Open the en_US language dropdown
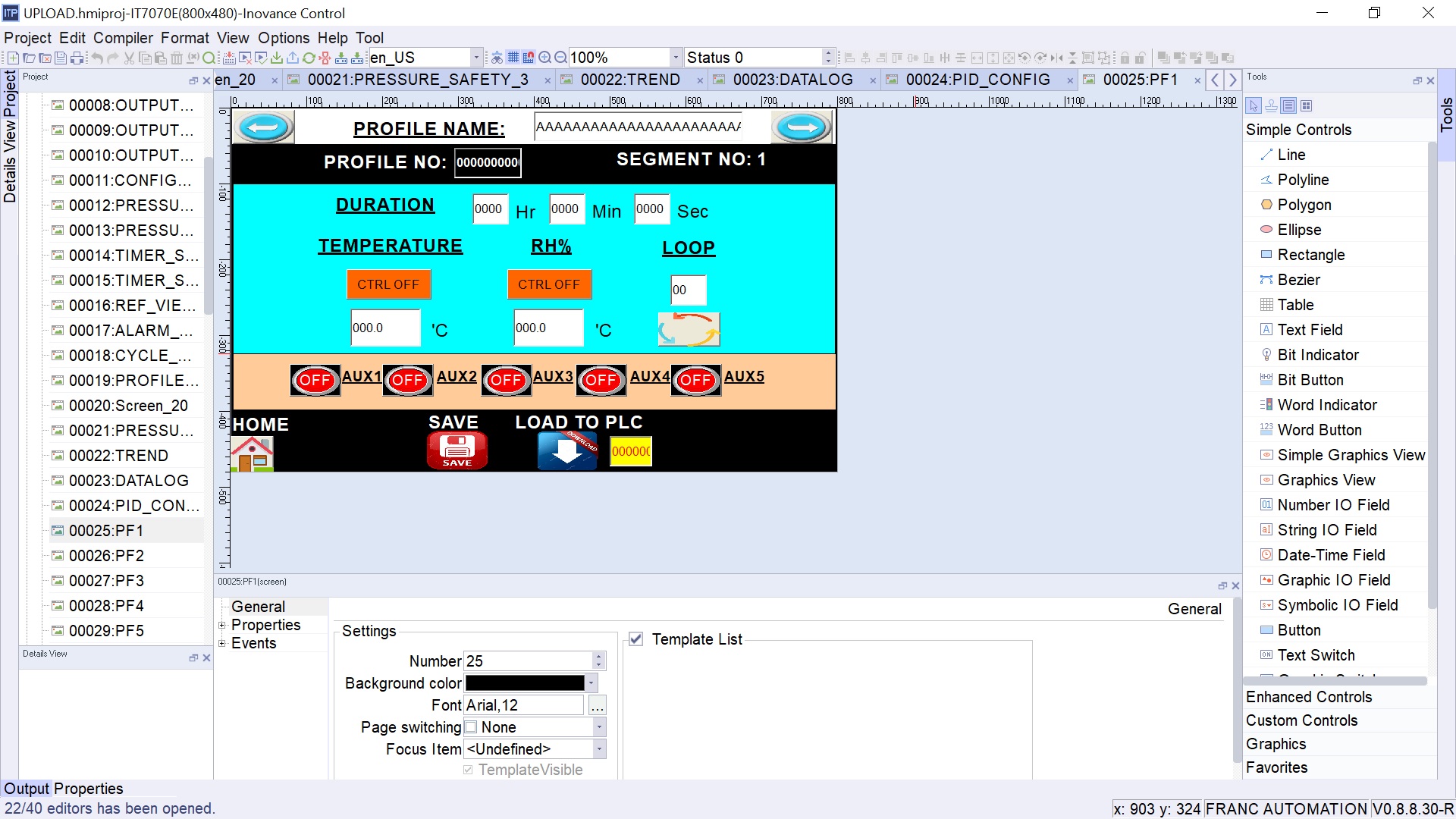The image size is (1456, 819). [476, 58]
